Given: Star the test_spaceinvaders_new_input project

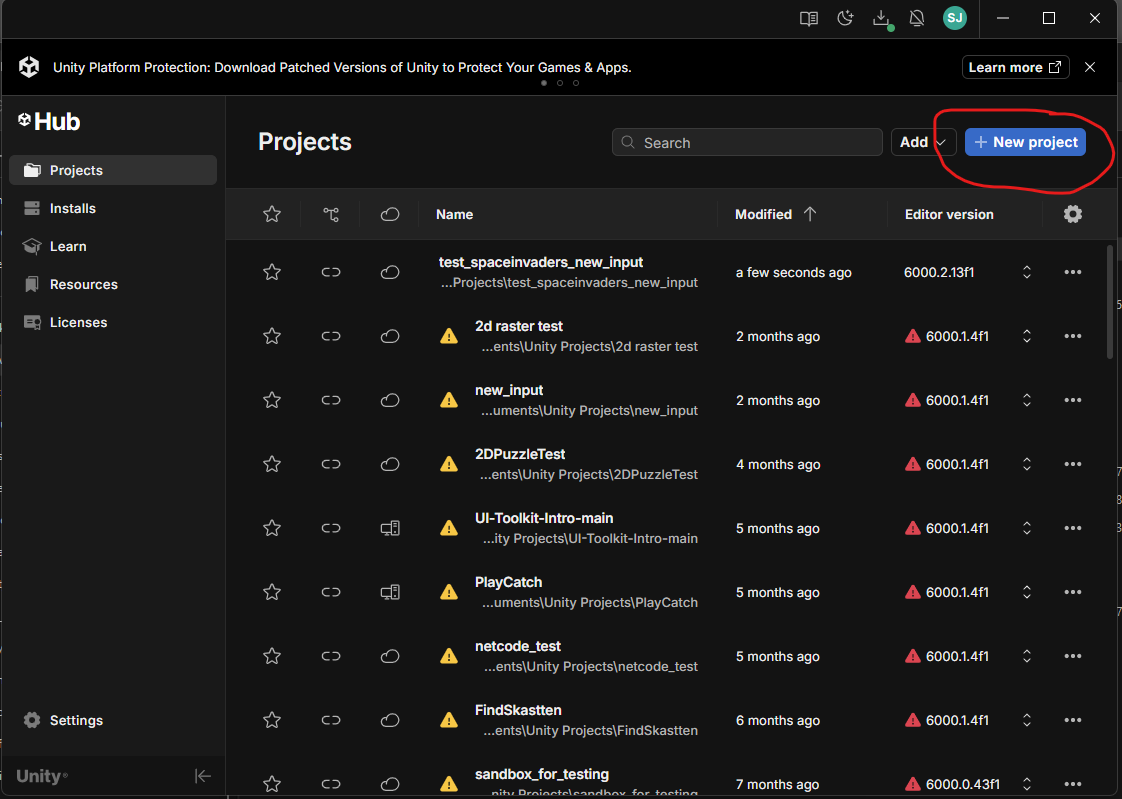Looking at the screenshot, I should pyautogui.click(x=271, y=272).
